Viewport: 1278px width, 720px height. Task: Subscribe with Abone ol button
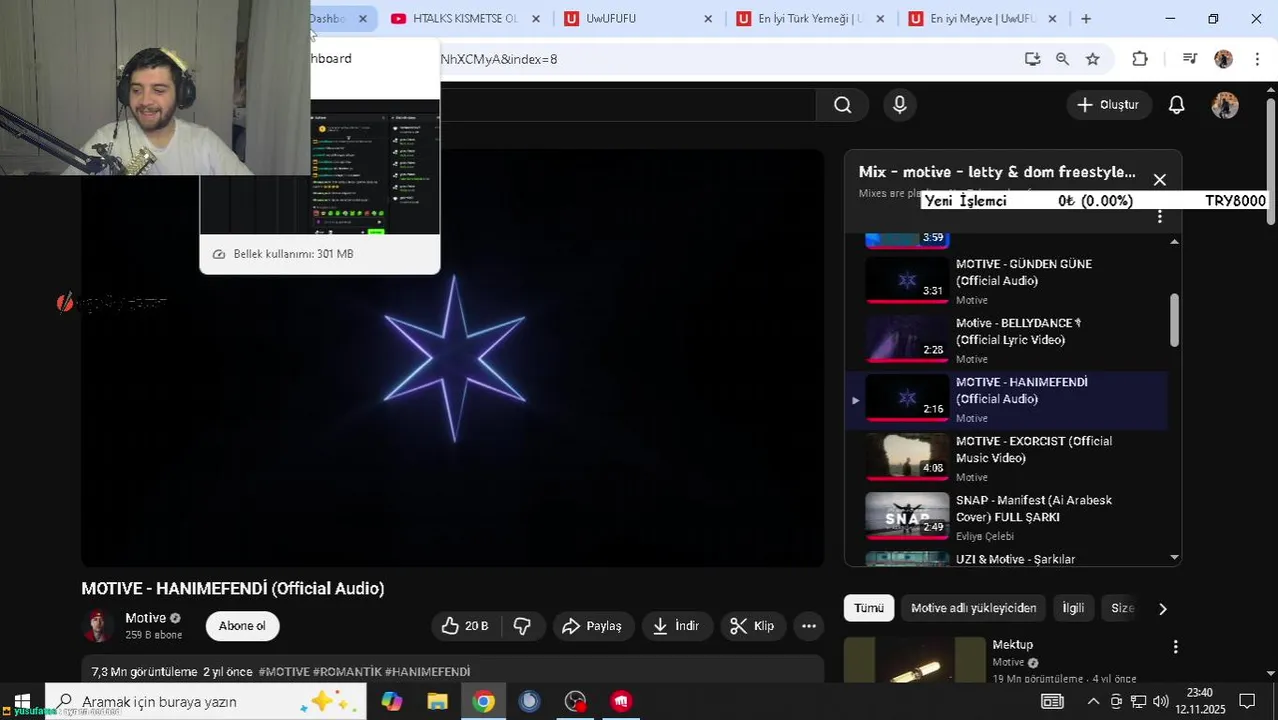tap(242, 626)
